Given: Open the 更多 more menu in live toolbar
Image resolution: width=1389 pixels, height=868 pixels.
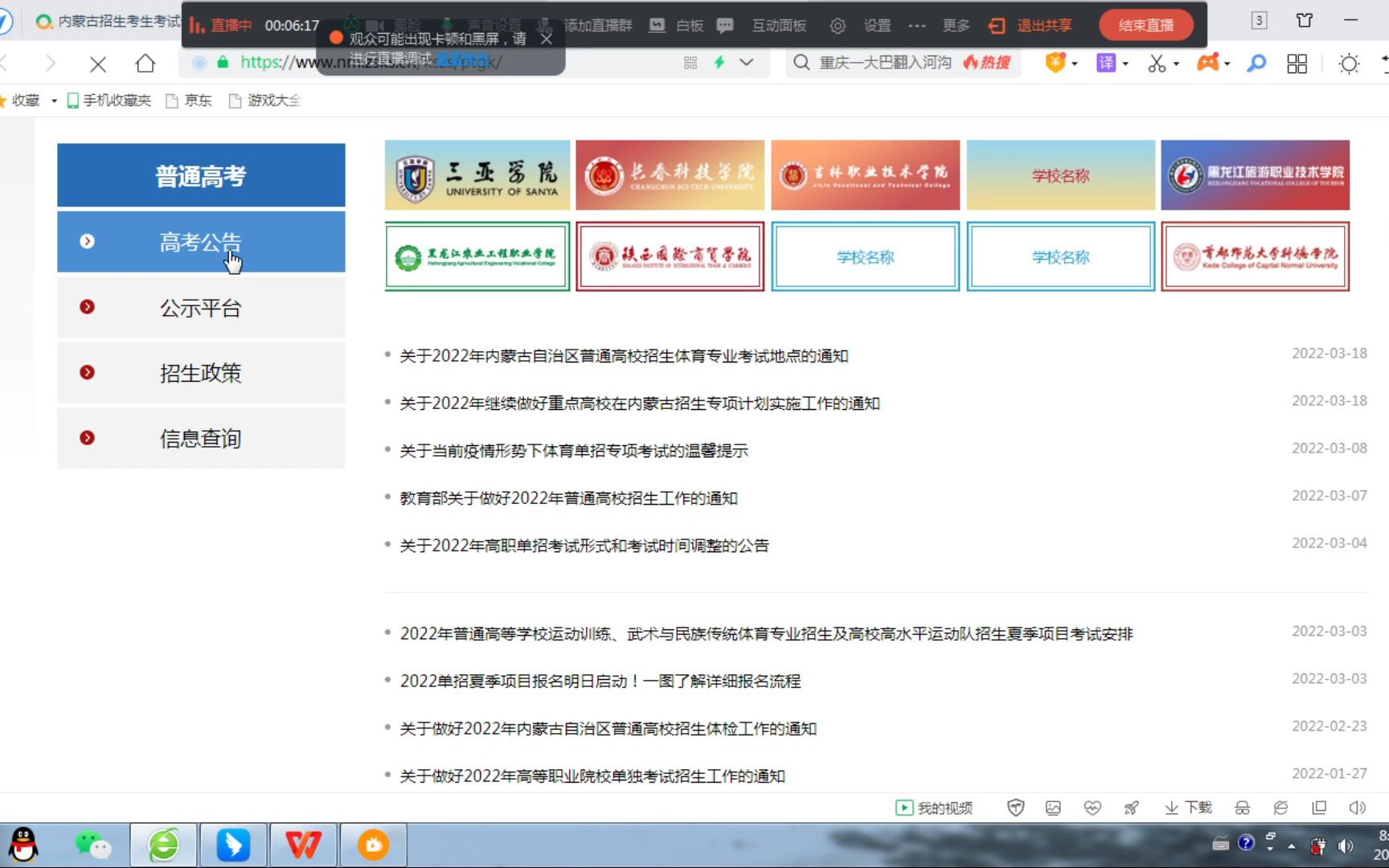Looking at the screenshot, I should pyautogui.click(x=955, y=25).
